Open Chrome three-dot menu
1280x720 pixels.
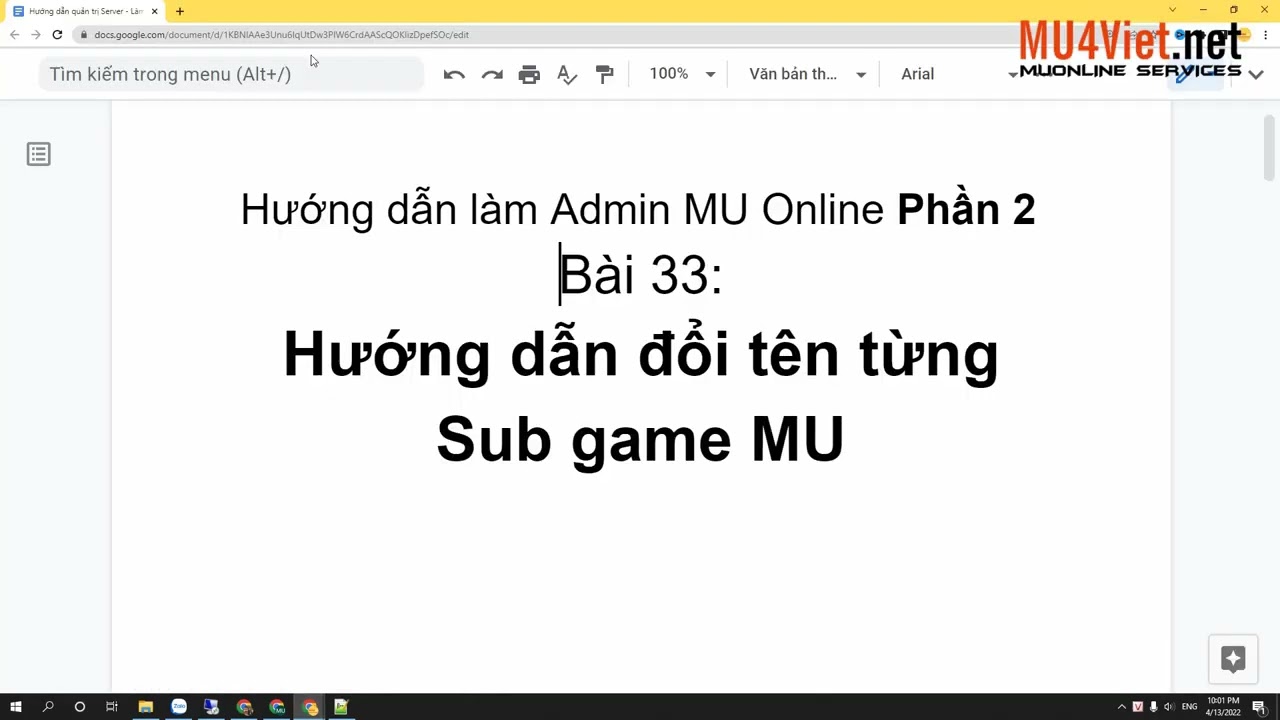click(1265, 34)
